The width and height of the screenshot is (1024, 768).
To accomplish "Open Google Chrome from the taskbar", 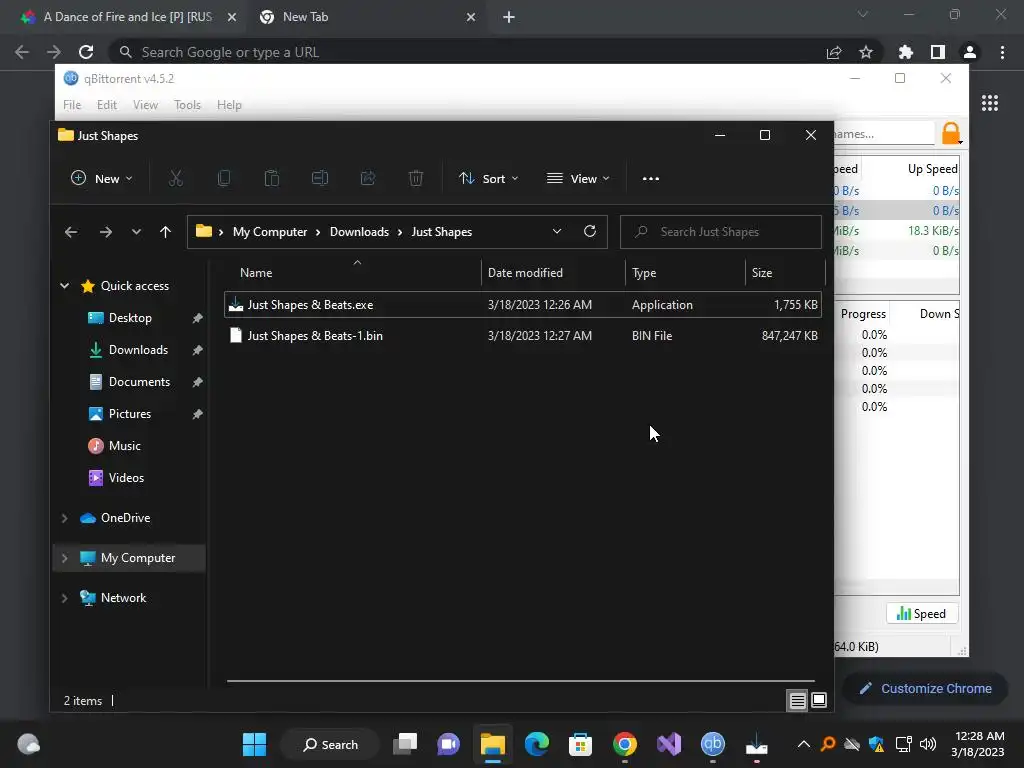I will click(x=625, y=744).
